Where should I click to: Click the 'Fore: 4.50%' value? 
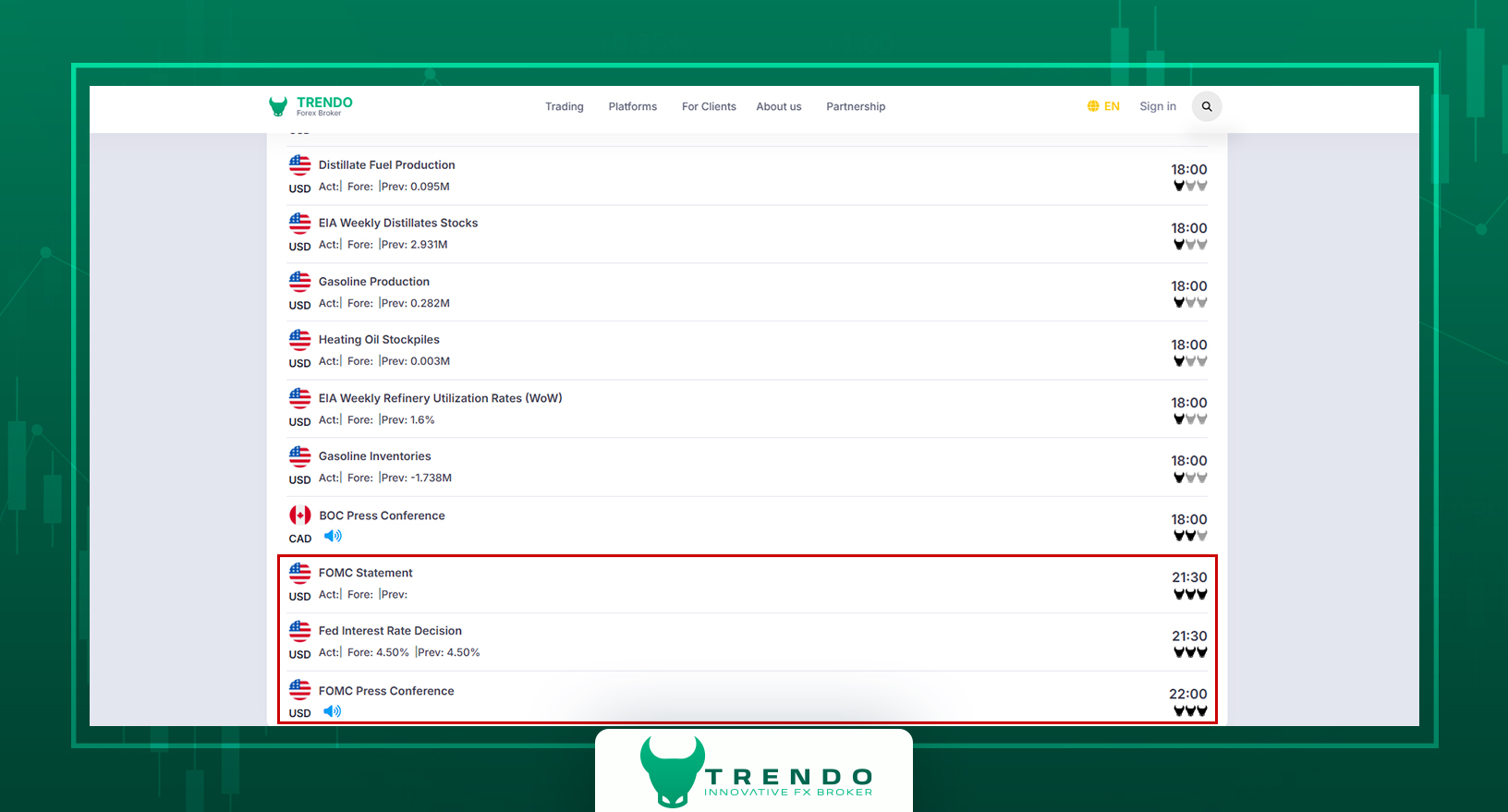378,652
